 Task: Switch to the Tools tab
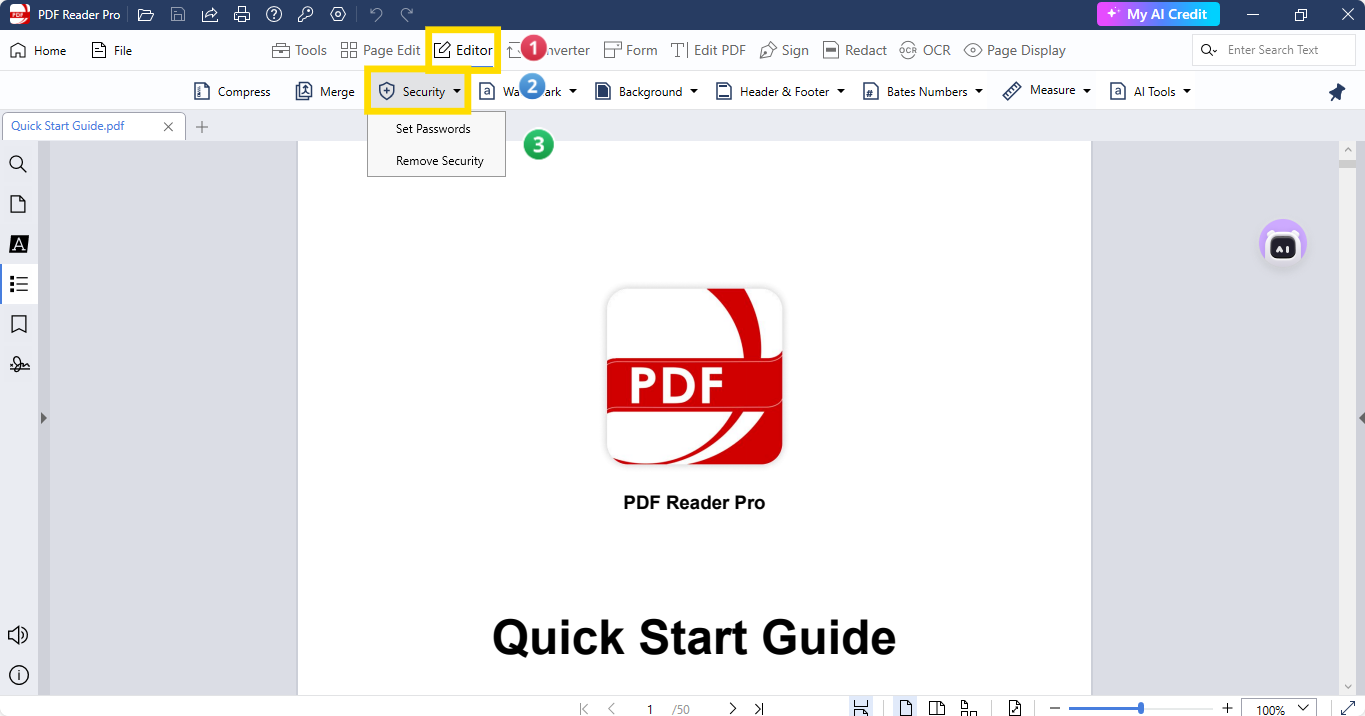299,50
